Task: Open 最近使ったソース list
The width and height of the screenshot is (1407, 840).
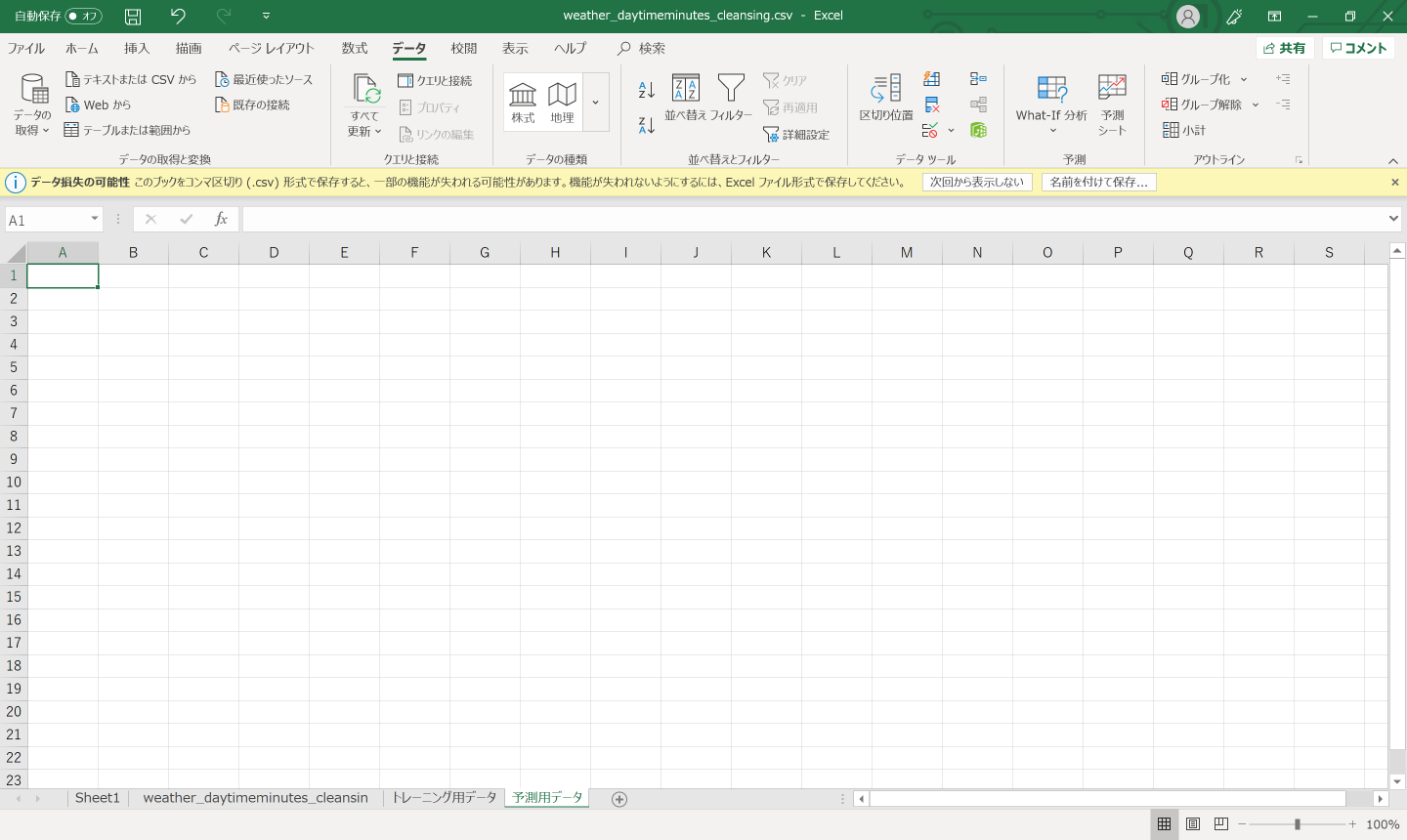Action: coord(264,79)
